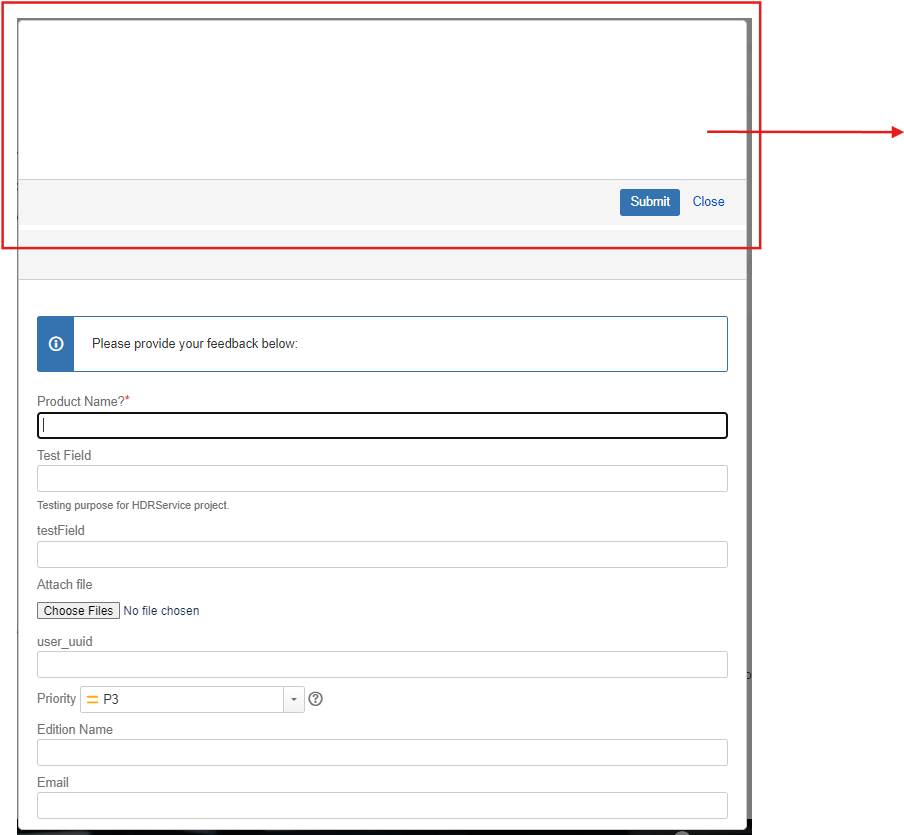
Task: Click 'Testing purpose for HDRService project.' description
Action: 133,505
